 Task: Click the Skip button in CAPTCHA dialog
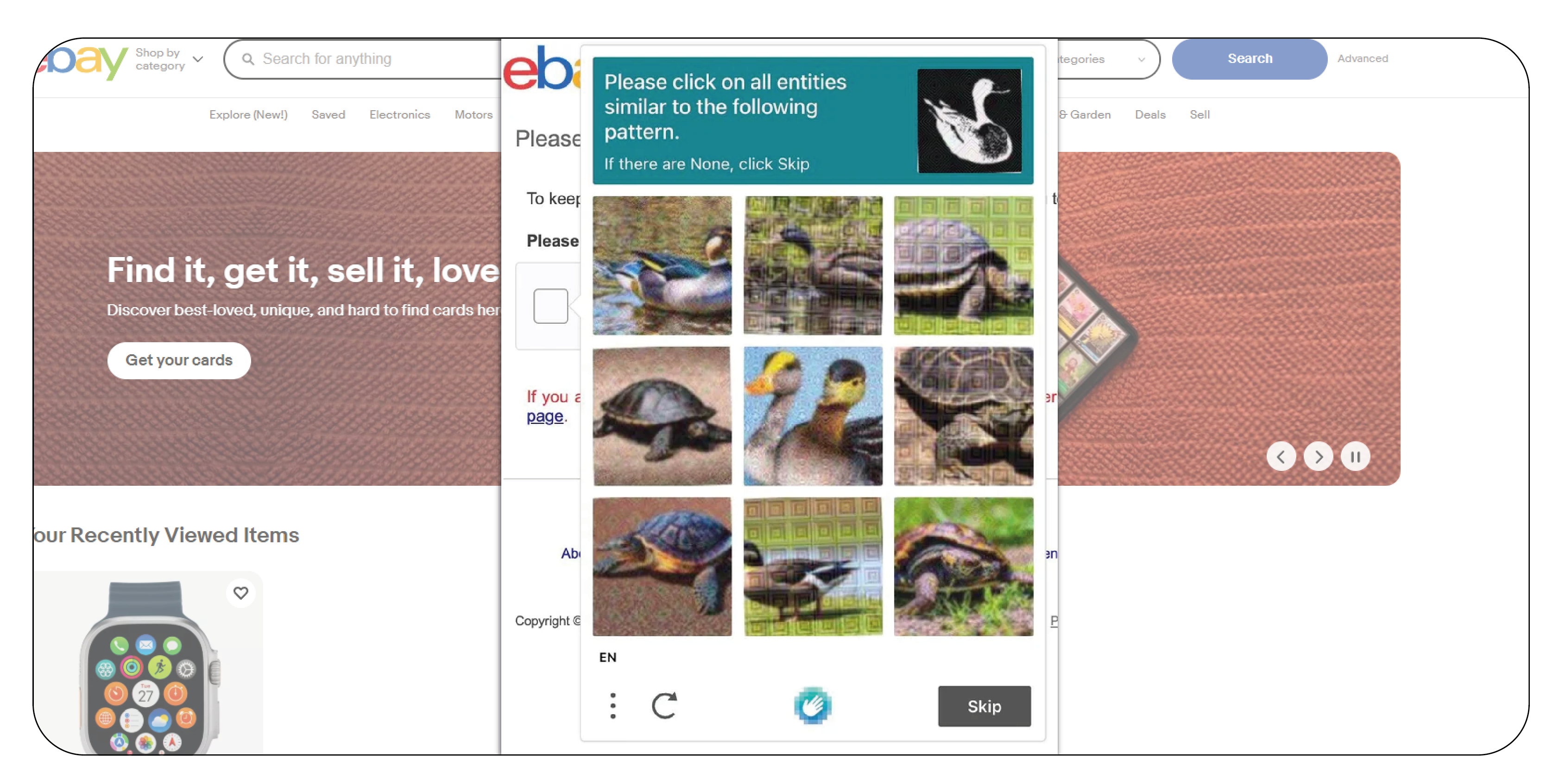pyautogui.click(x=984, y=706)
